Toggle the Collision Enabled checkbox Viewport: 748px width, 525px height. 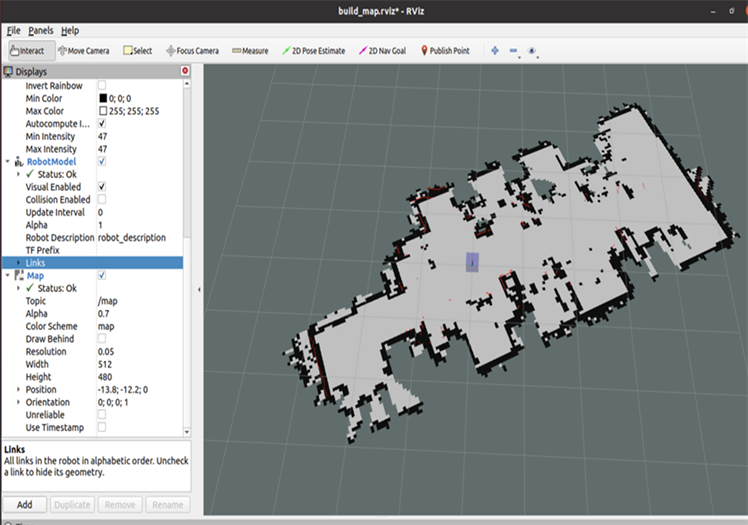point(102,199)
